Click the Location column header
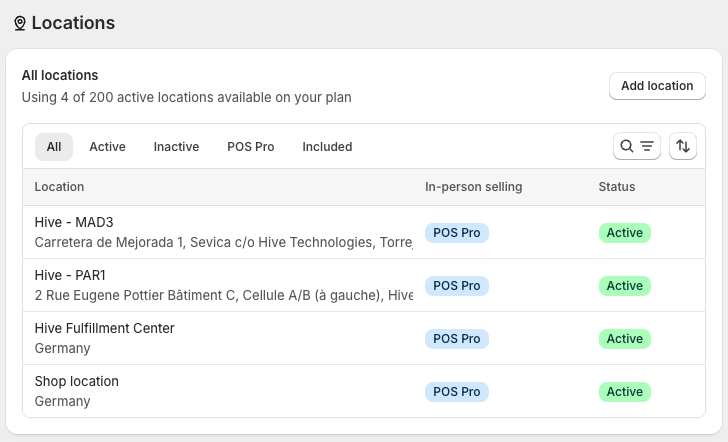The width and height of the screenshot is (728, 442). [x=59, y=187]
